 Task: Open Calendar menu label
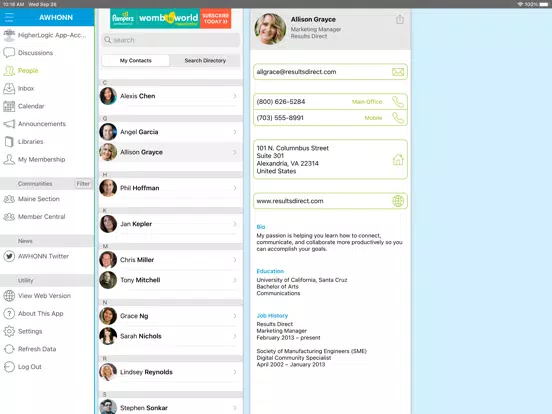coord(31,106)
